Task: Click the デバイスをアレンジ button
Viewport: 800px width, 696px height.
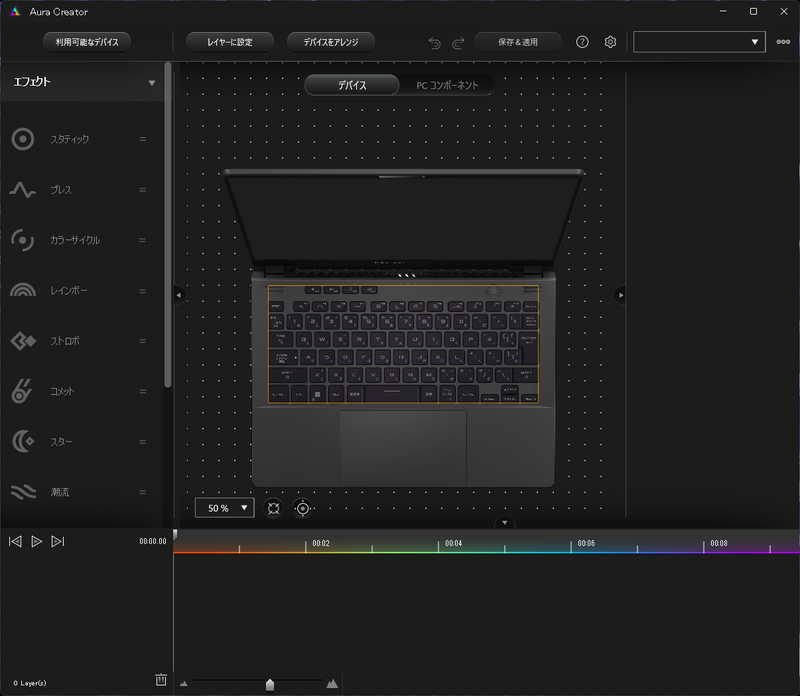Action: point(332,42)
